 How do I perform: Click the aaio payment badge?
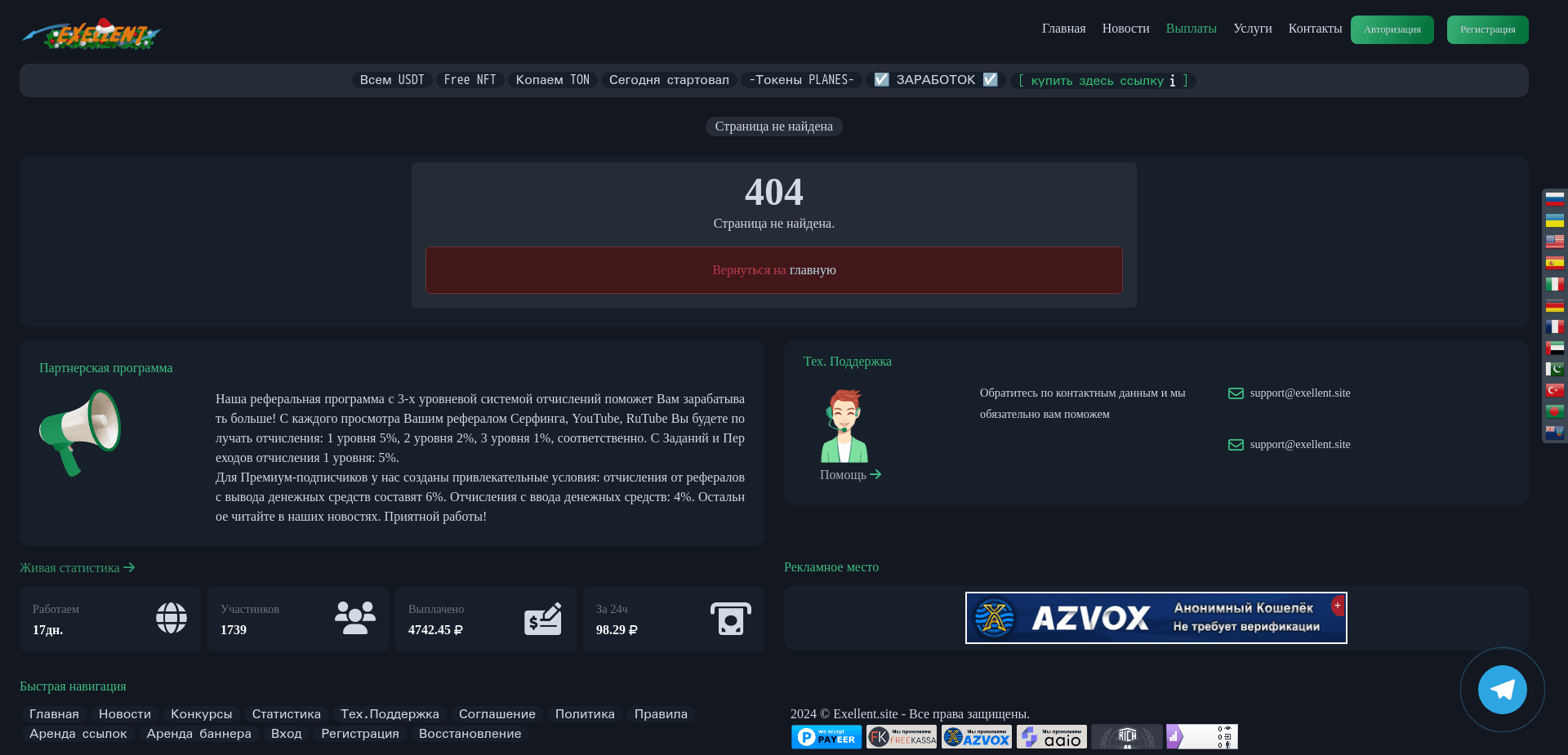coord(1051,736)
